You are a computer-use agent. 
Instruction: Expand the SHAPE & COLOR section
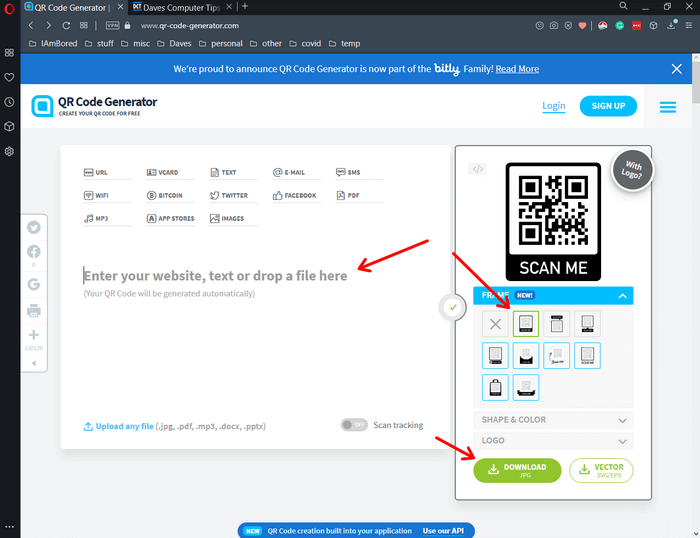point(553,420)
